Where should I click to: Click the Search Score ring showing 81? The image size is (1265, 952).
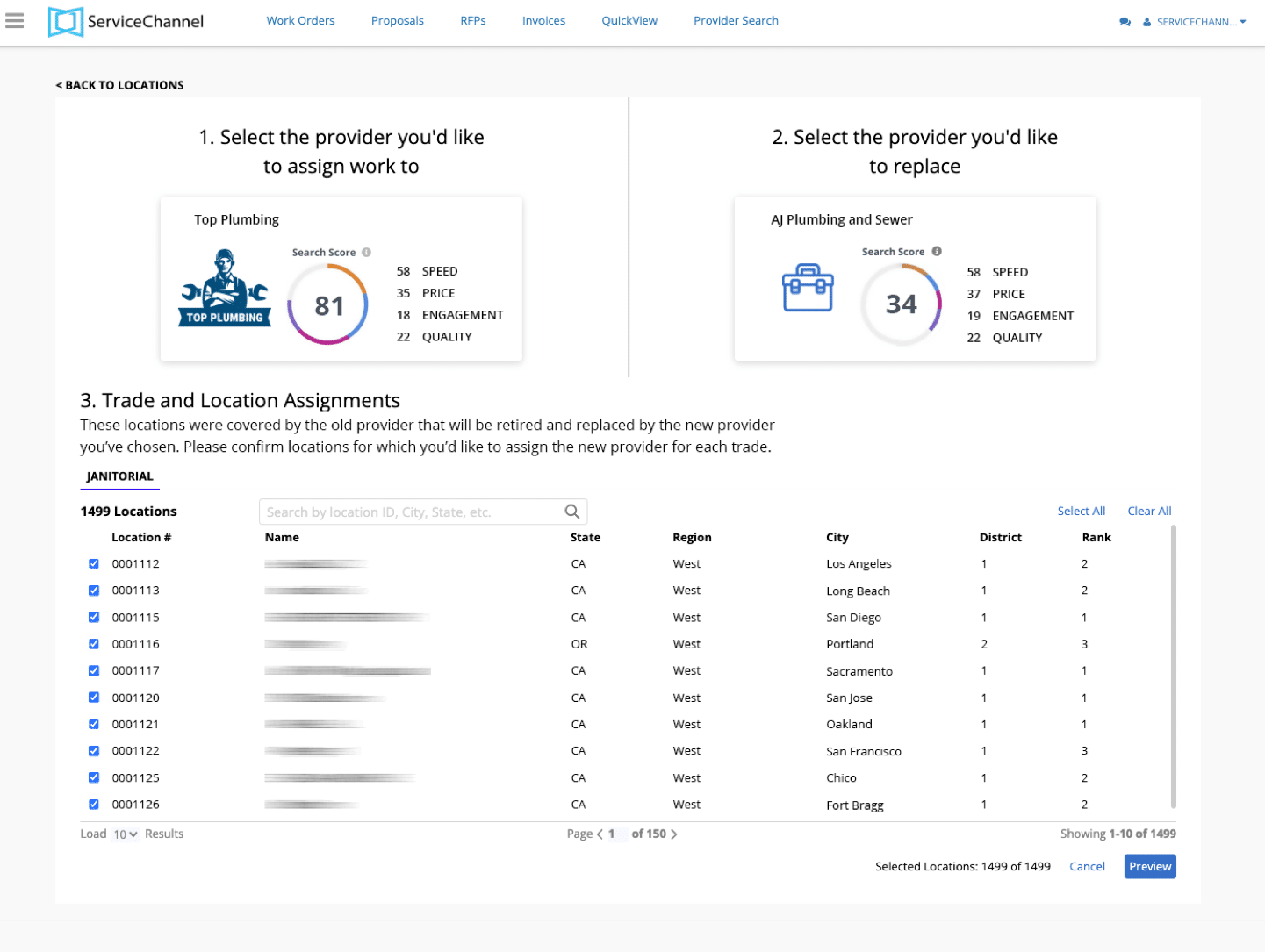[327, 304]
